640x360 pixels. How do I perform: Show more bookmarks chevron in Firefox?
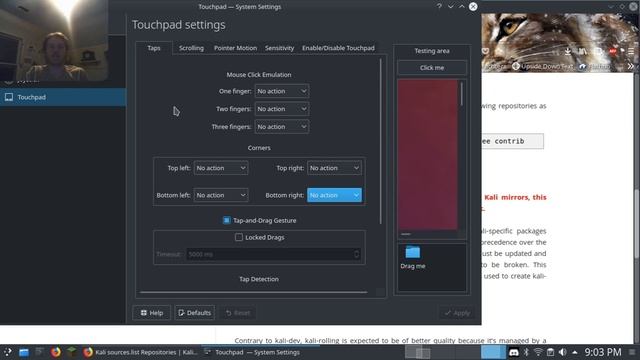coord(631,66)
